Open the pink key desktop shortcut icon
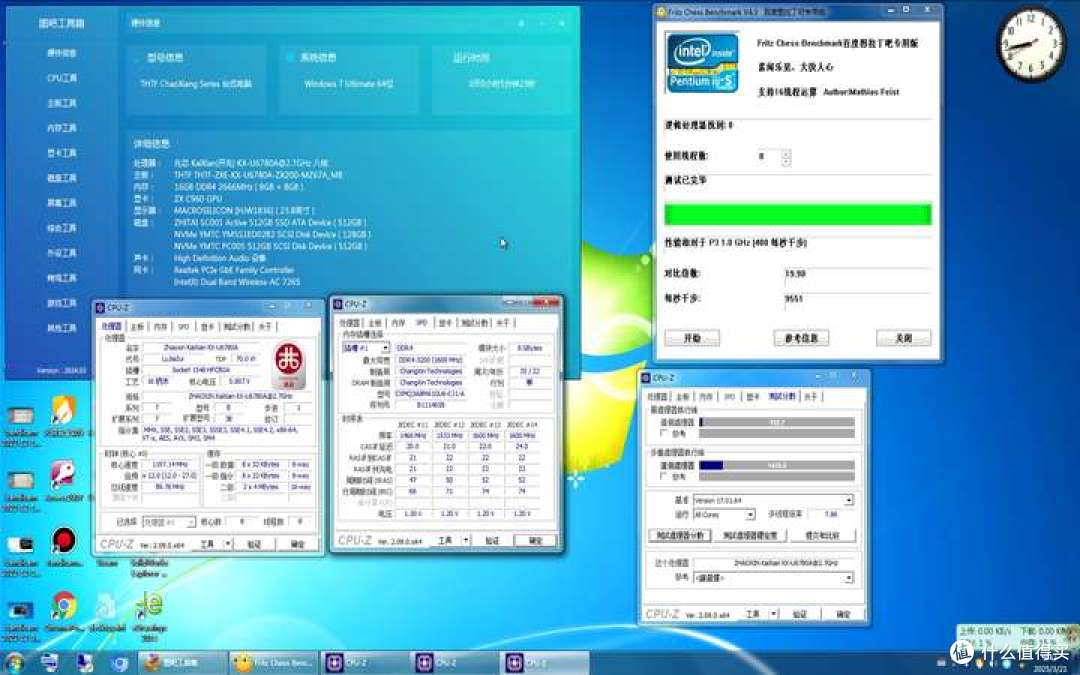 [x=63, y=475]
